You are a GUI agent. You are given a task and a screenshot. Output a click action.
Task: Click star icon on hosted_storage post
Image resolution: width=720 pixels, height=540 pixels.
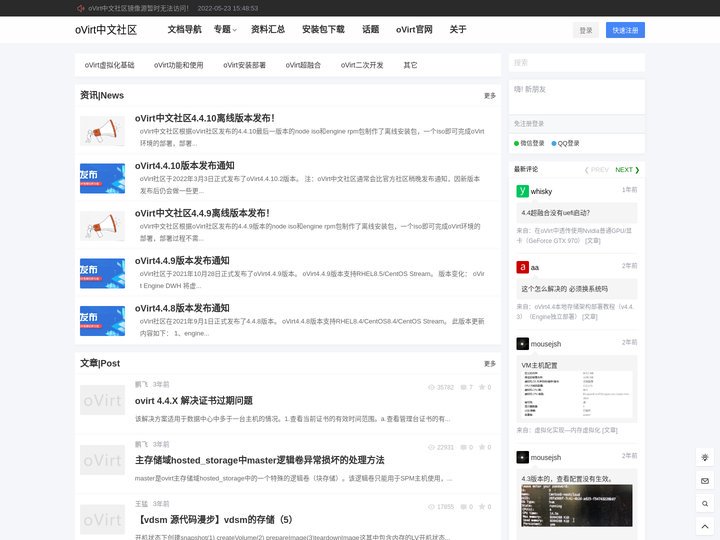pyautogui.click(x=482, y=447)
